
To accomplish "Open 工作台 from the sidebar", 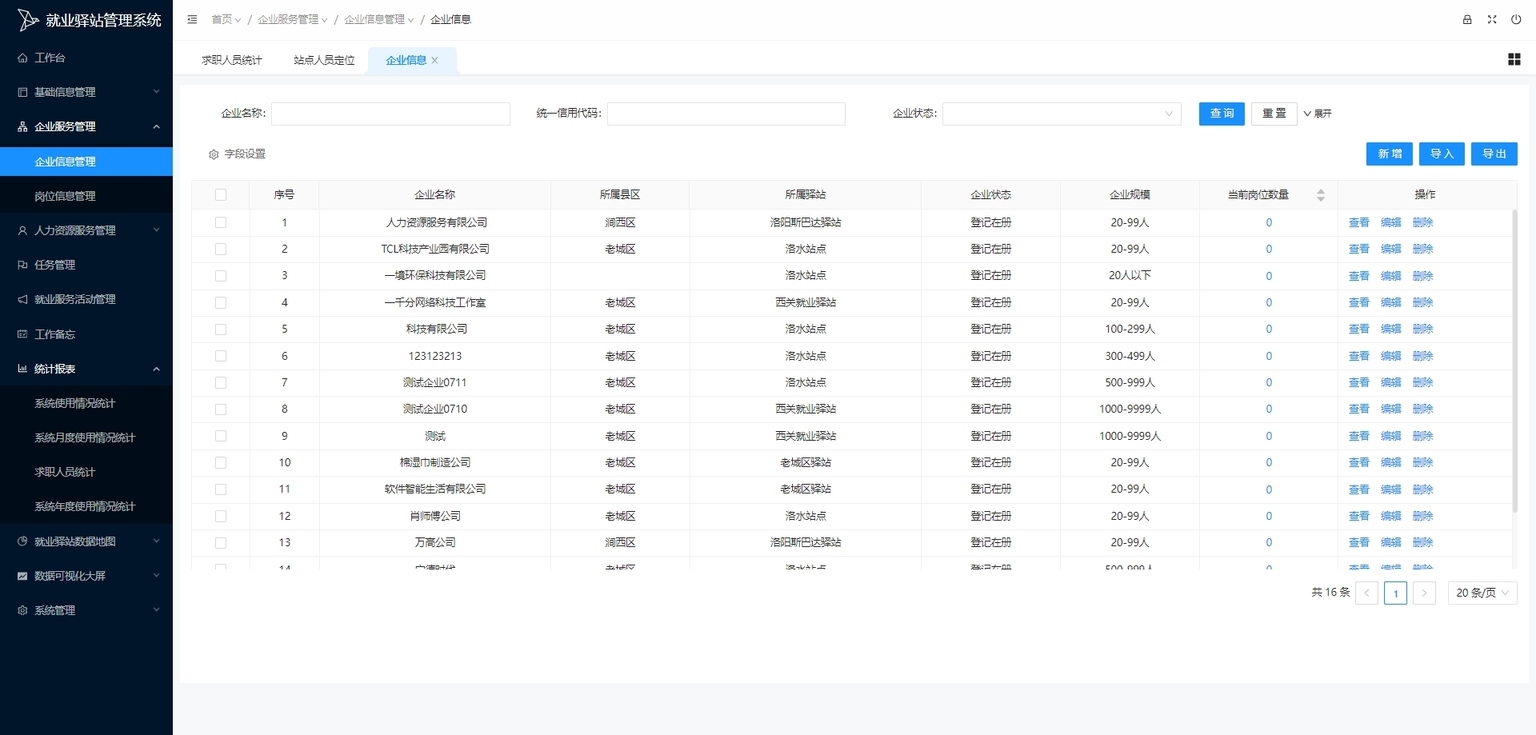I will point(50,58).
